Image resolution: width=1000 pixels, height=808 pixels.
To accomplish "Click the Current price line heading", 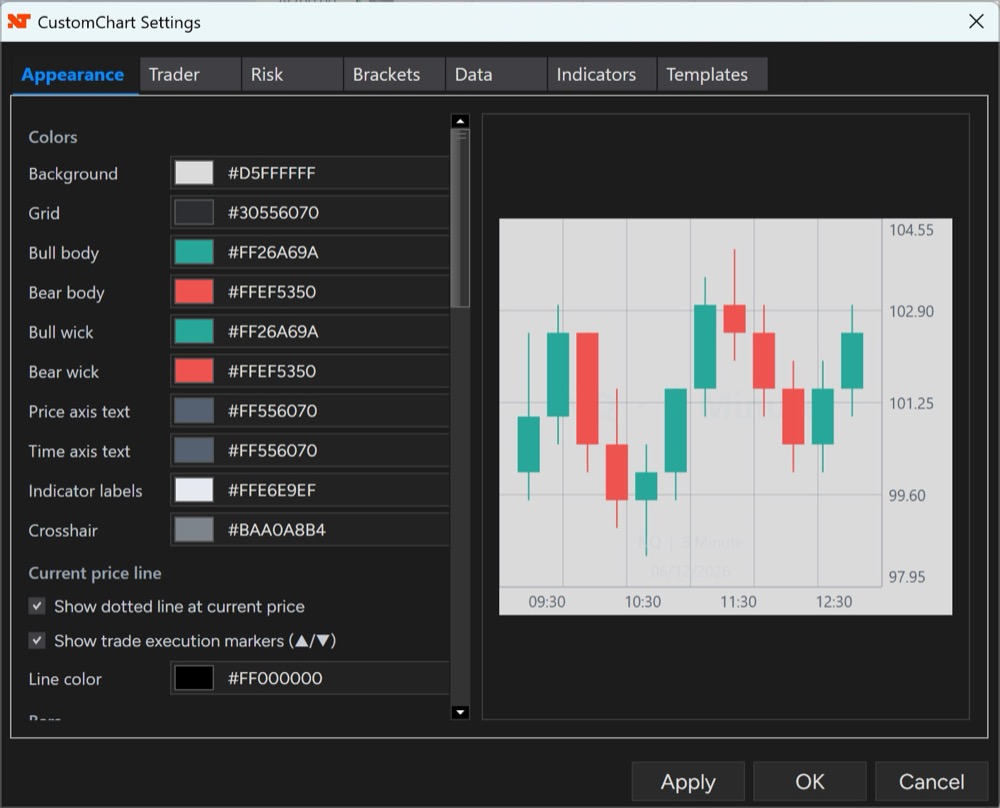I will click(x=95, y=573).
